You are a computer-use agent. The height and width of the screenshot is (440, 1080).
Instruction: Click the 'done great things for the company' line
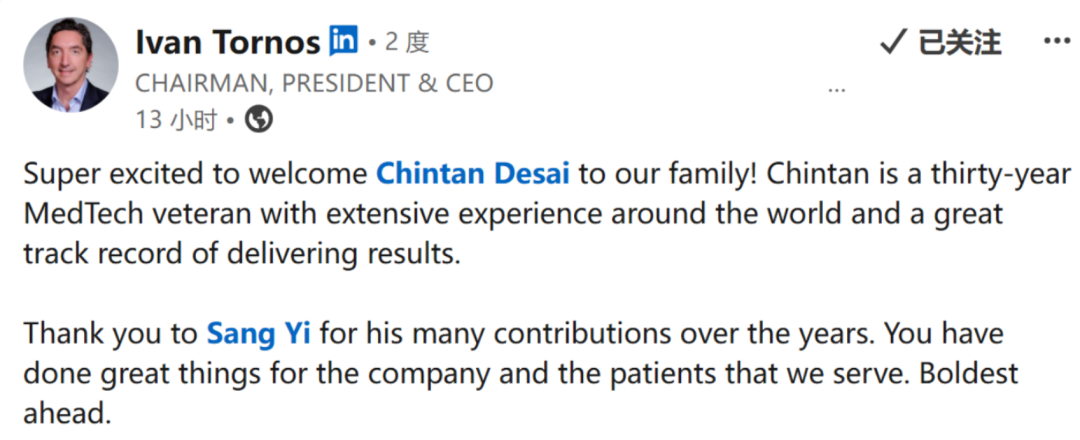(521, 374)
